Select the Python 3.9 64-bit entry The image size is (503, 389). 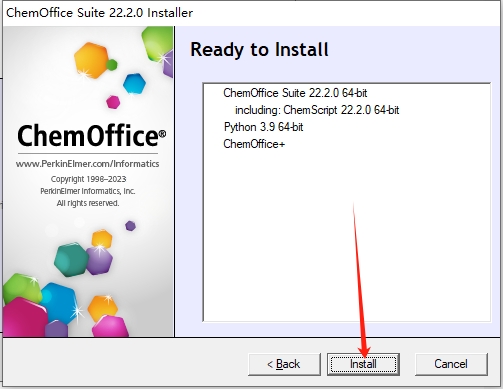tap(263, 127)
